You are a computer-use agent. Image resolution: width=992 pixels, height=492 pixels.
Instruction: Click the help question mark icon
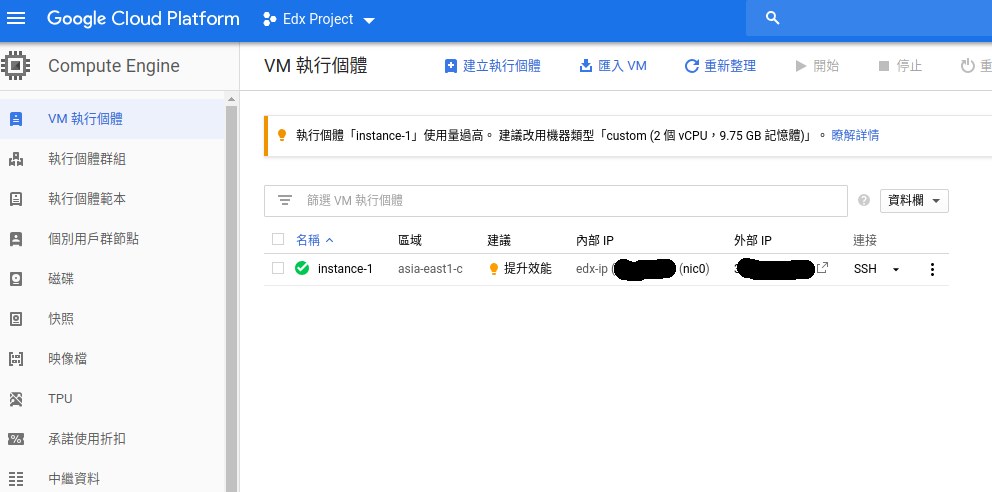864,200
